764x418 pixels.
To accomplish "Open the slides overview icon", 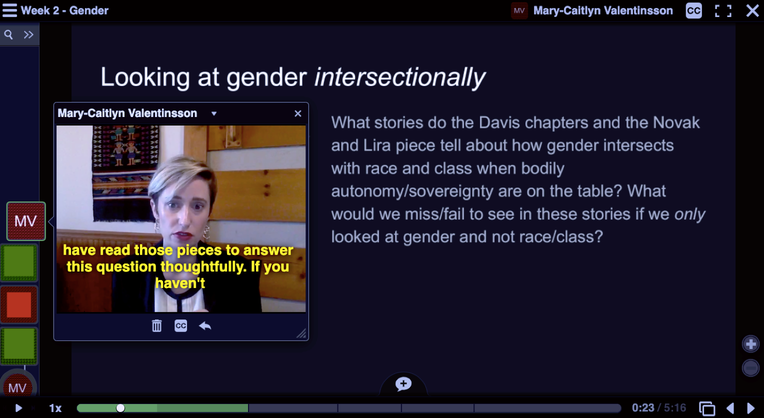I will 707,408.
